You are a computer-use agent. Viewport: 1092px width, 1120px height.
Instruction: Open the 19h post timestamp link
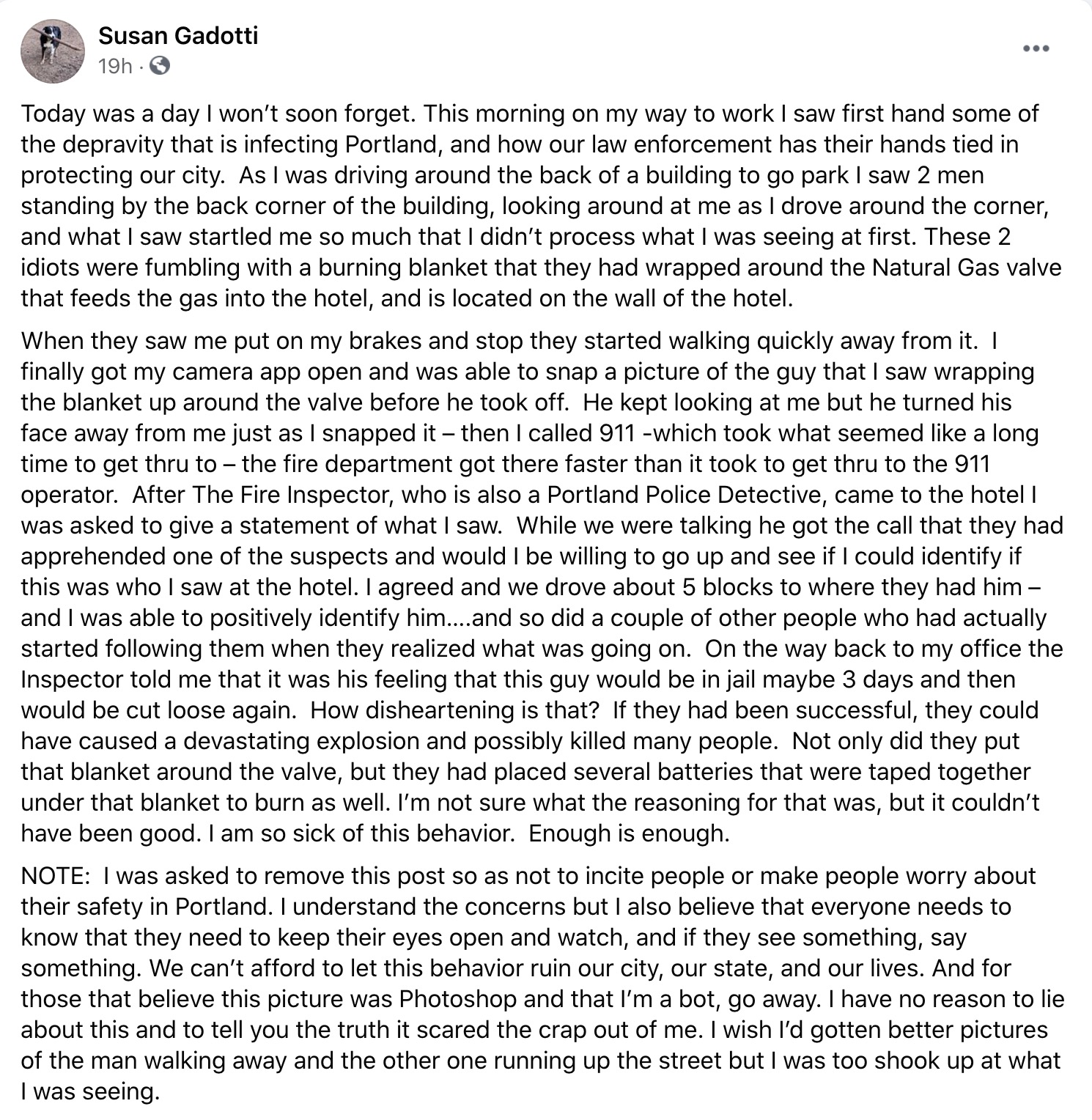pos(114,67)
